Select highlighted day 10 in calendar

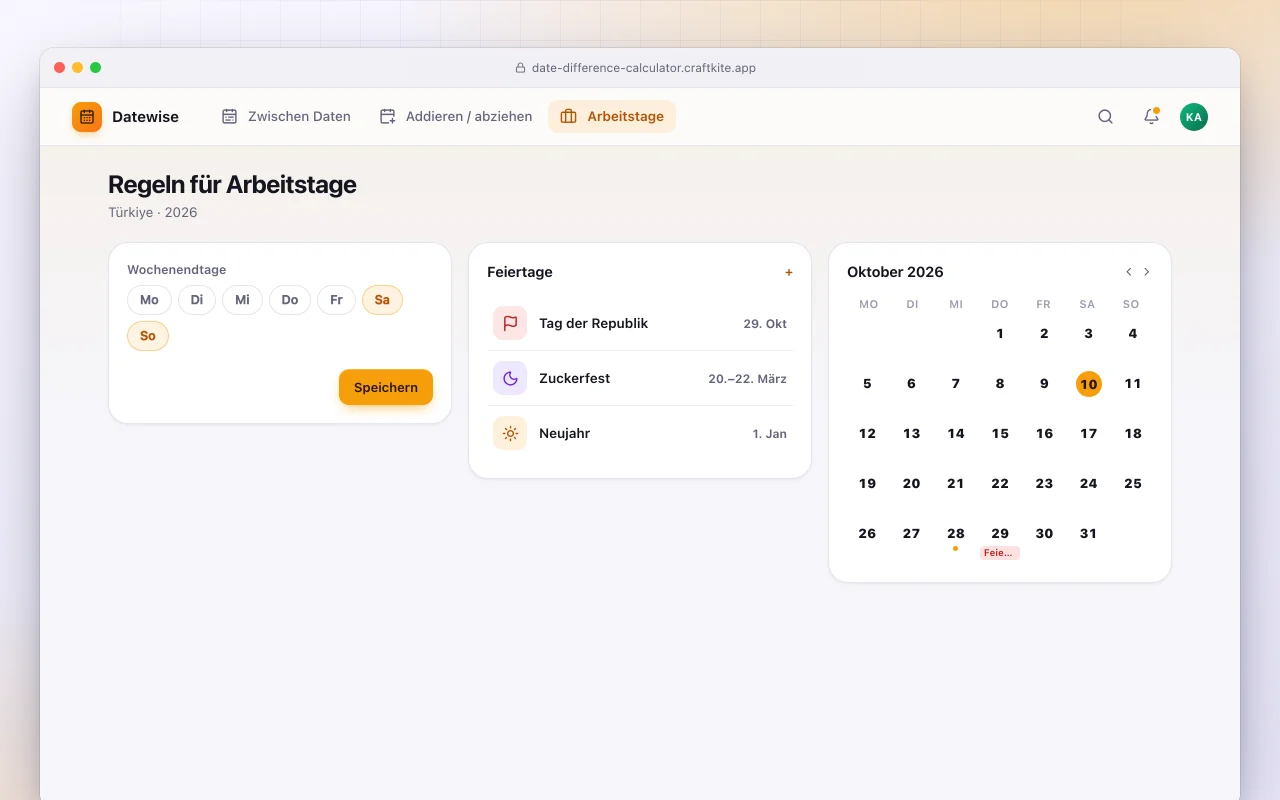pos(1089,384)
